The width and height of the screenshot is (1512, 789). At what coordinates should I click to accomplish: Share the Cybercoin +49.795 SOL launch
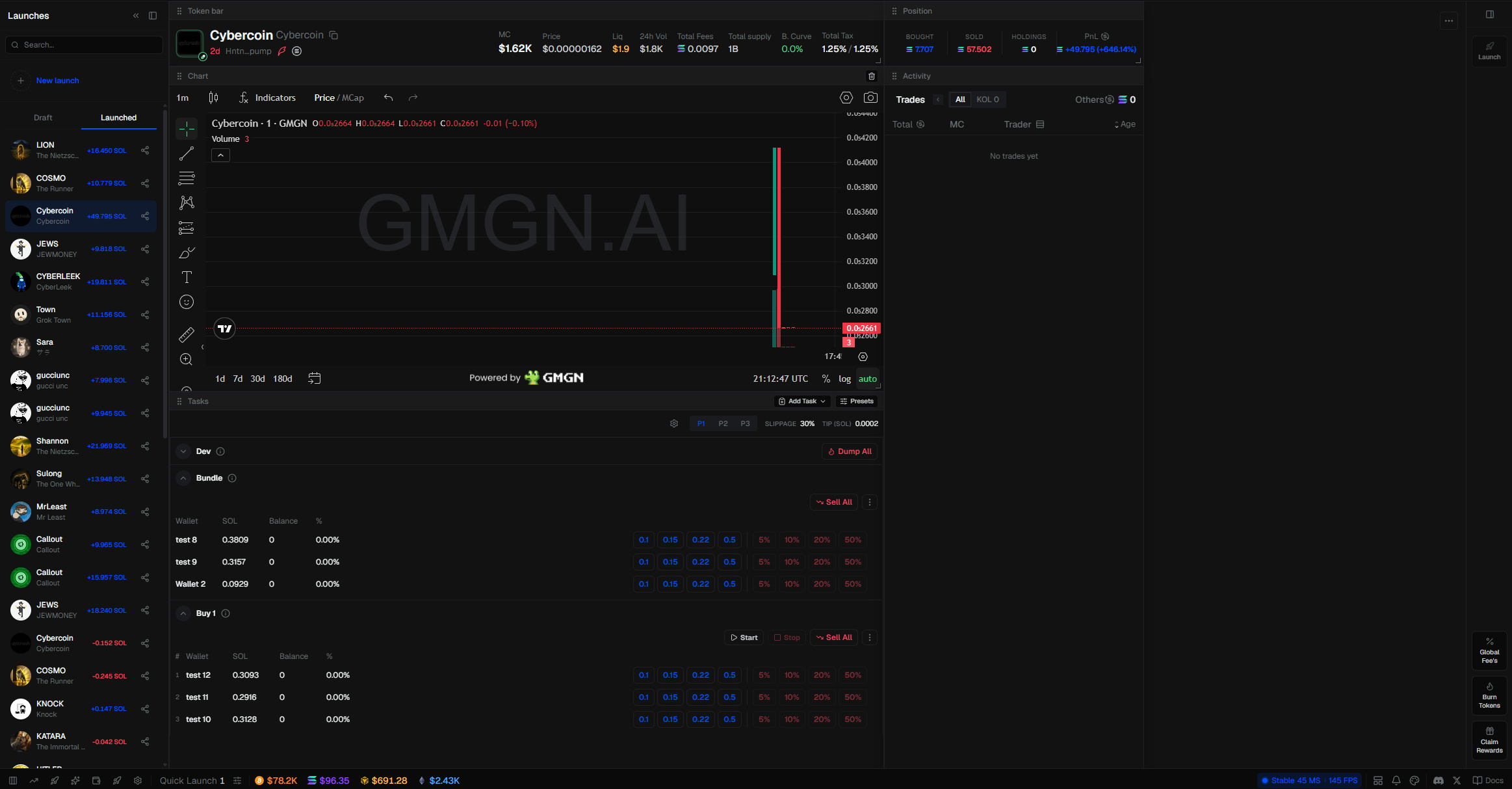pyautogui.click(x=145, y=216)
